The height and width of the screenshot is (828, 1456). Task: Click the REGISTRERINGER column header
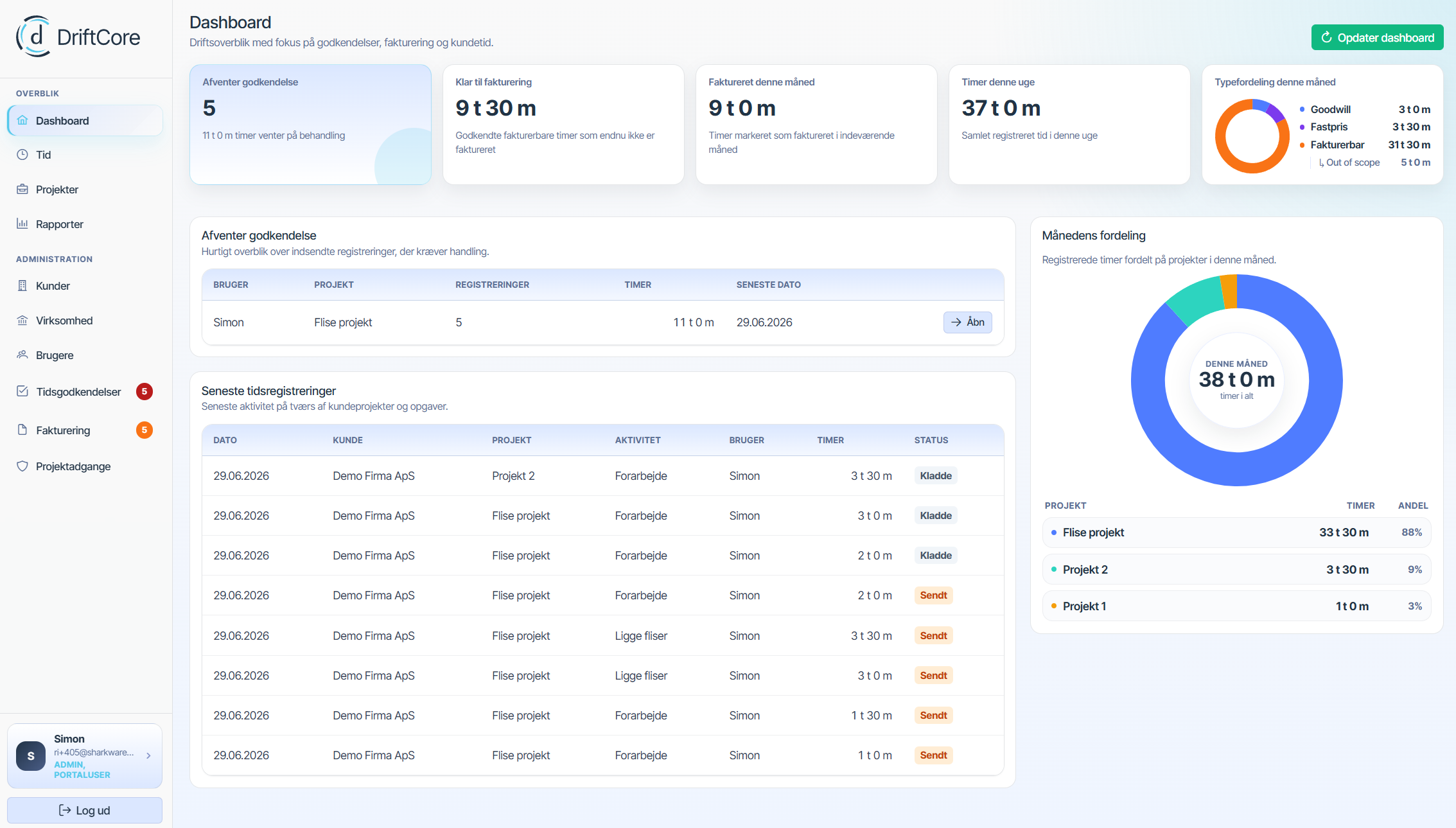coord(492,285)
